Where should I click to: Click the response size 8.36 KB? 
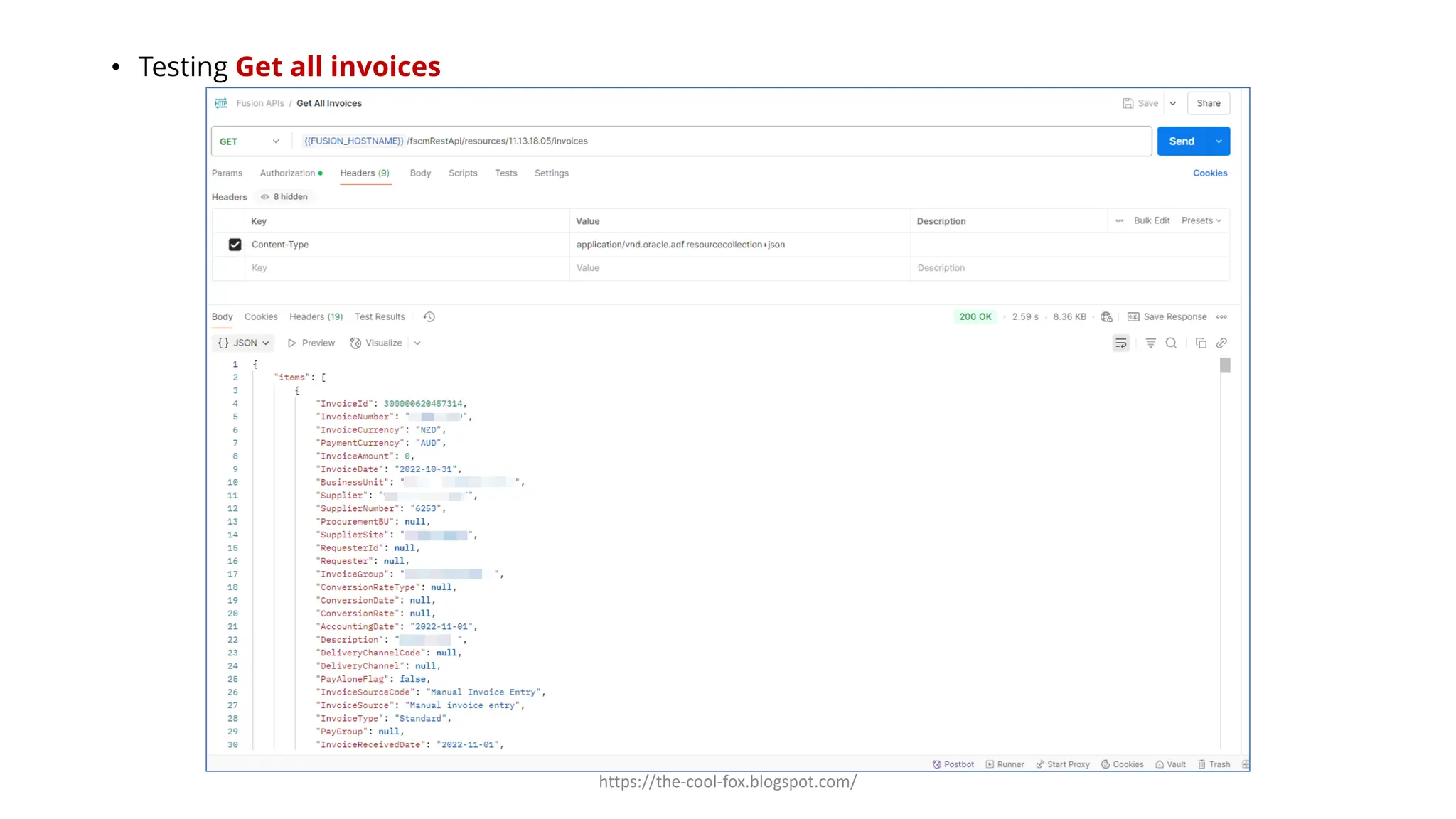[1069, 317]
